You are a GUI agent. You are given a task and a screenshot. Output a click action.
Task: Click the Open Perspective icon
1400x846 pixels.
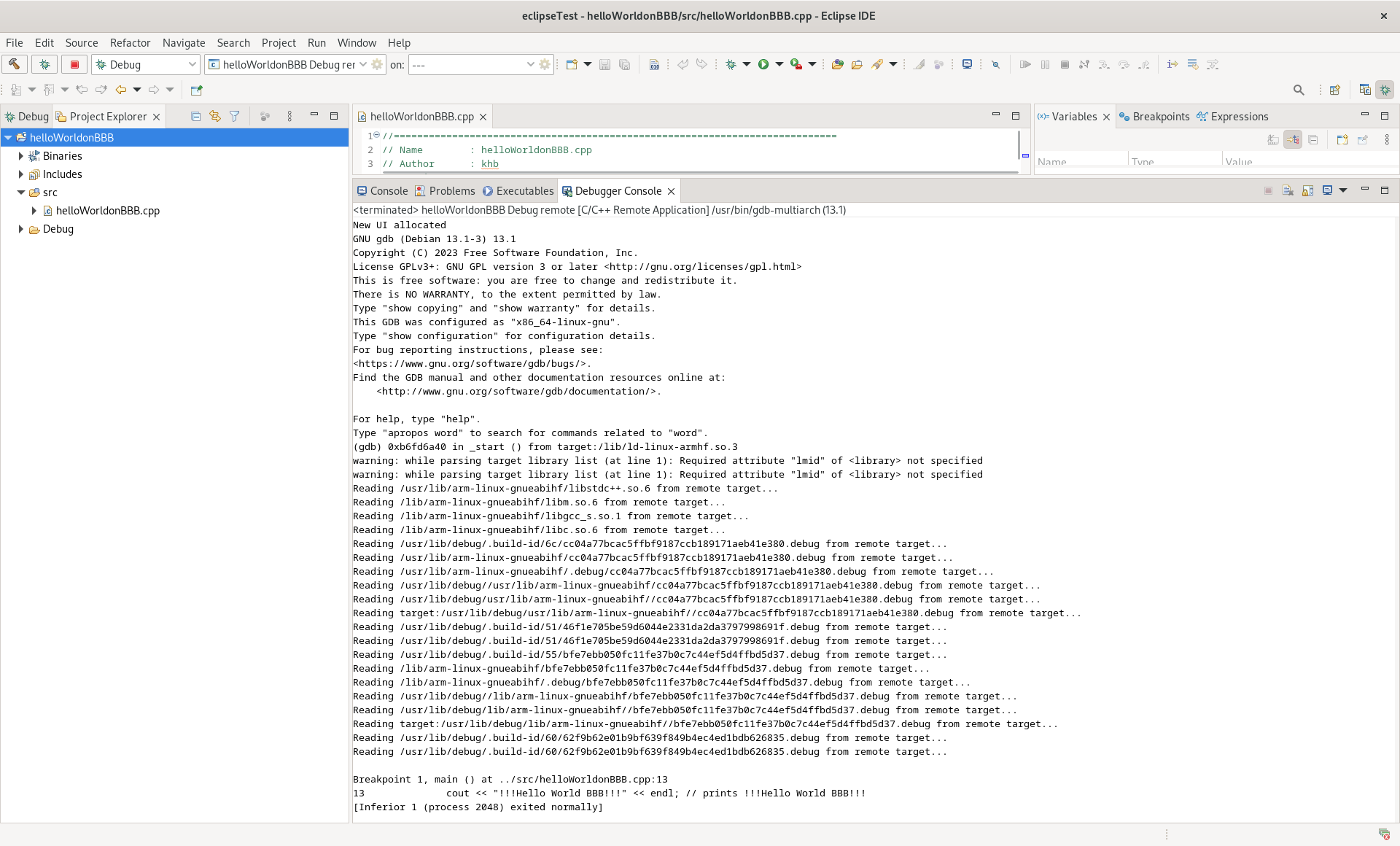click(1334, 90)
